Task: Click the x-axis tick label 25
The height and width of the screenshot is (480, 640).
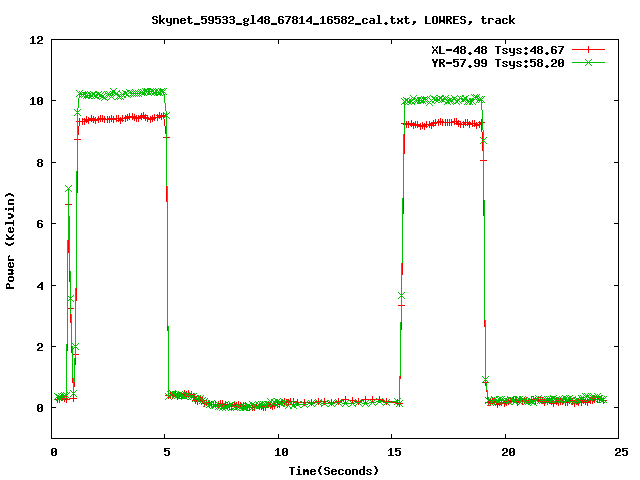Action: [622, 452]
